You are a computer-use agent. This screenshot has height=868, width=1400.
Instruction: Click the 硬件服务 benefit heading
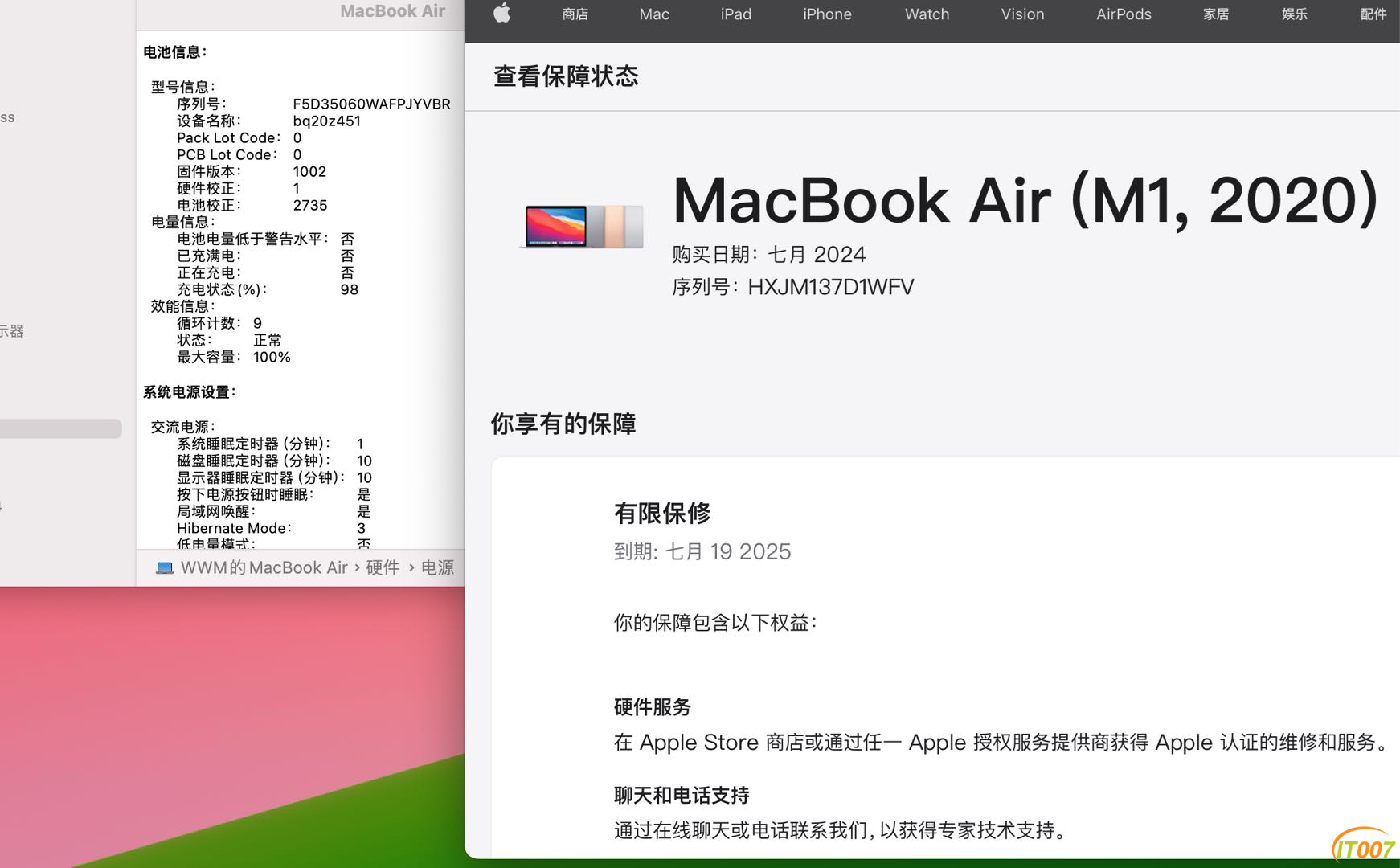[x=653, y=707]
